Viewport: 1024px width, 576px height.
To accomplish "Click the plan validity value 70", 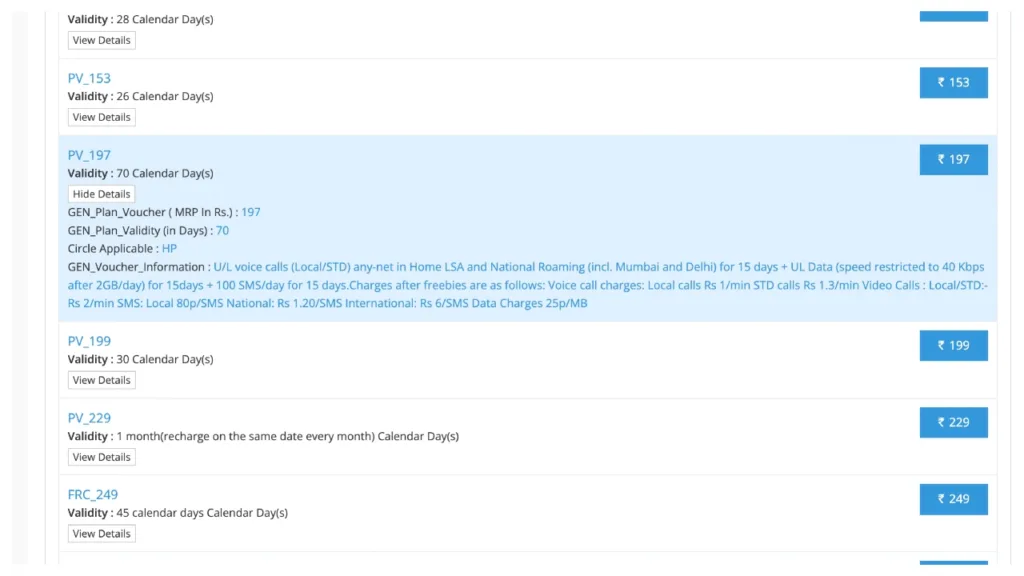I will (222, 231).
